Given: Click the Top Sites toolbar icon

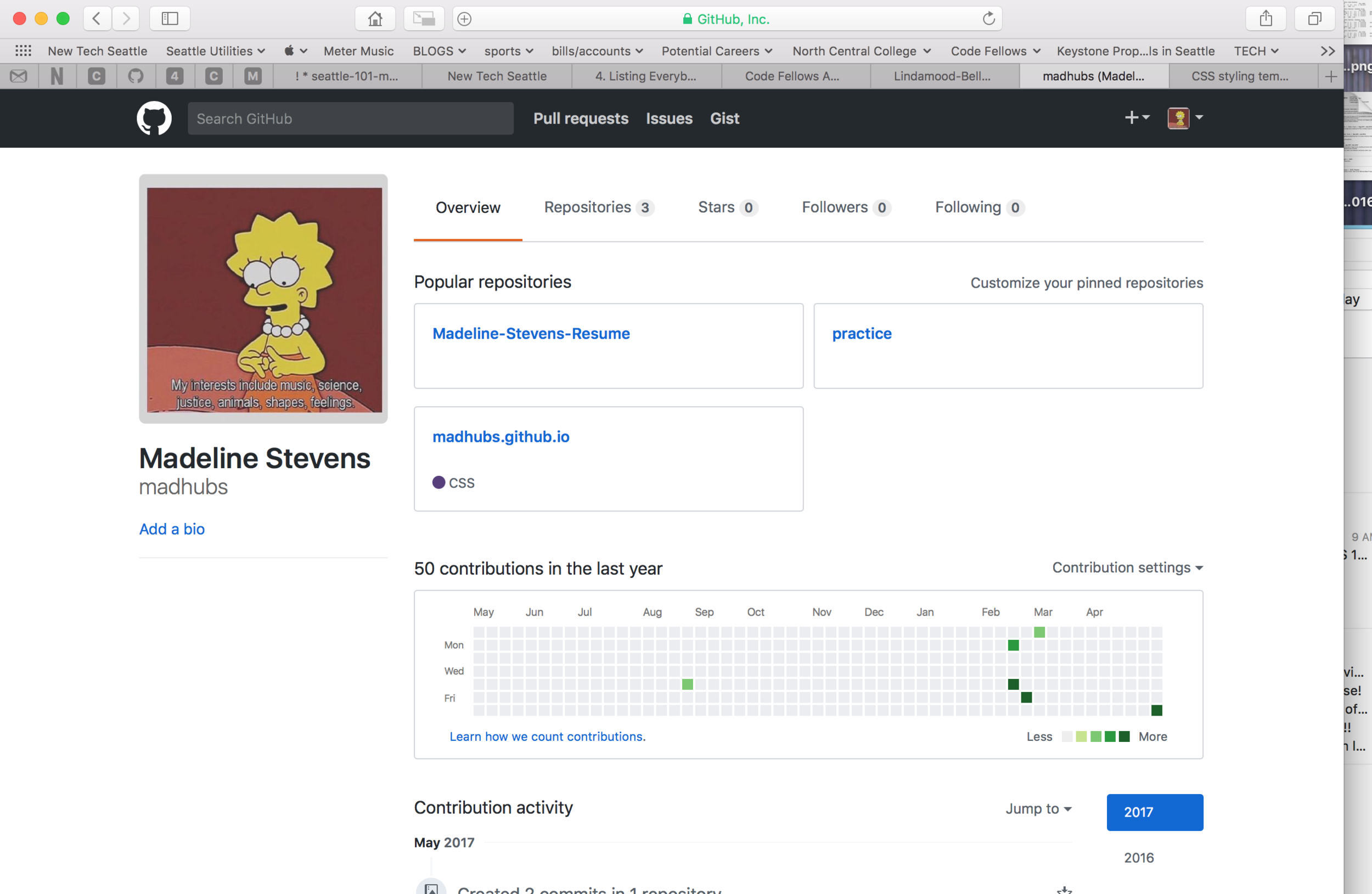Looking at the screenshot, I should tap(424, 19).
